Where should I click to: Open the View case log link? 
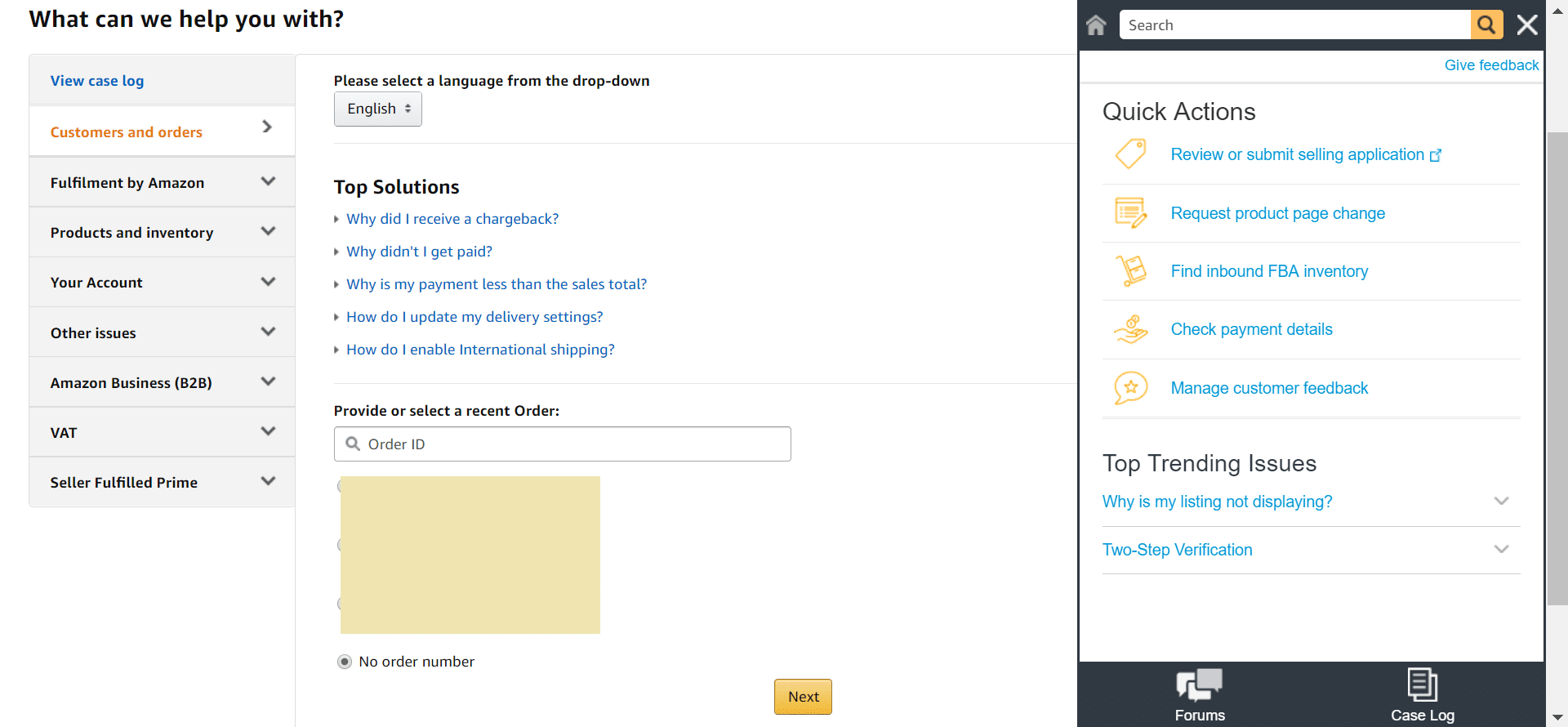[97, 81]
